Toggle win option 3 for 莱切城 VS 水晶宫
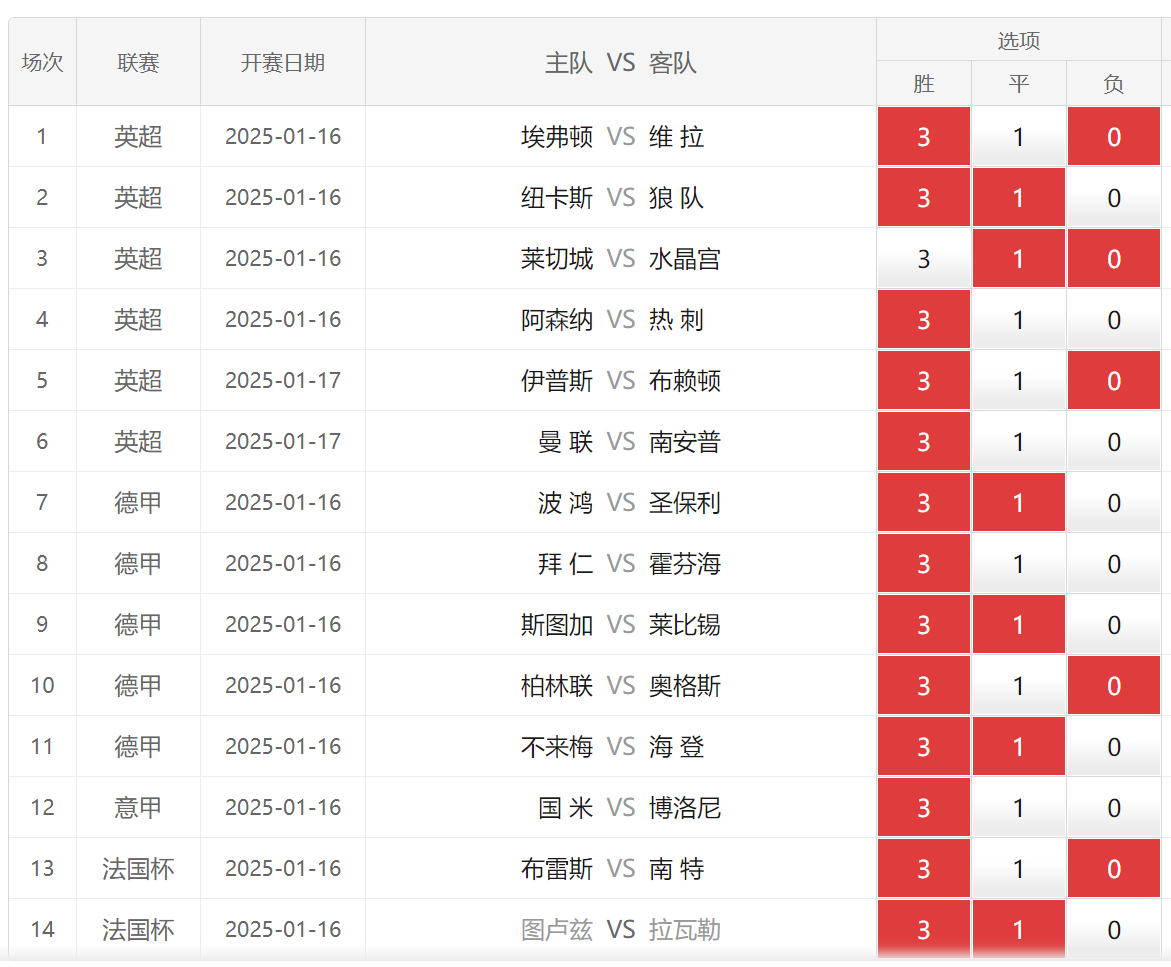Viewport: 1171px width, 967px height. tap(924, 258)
